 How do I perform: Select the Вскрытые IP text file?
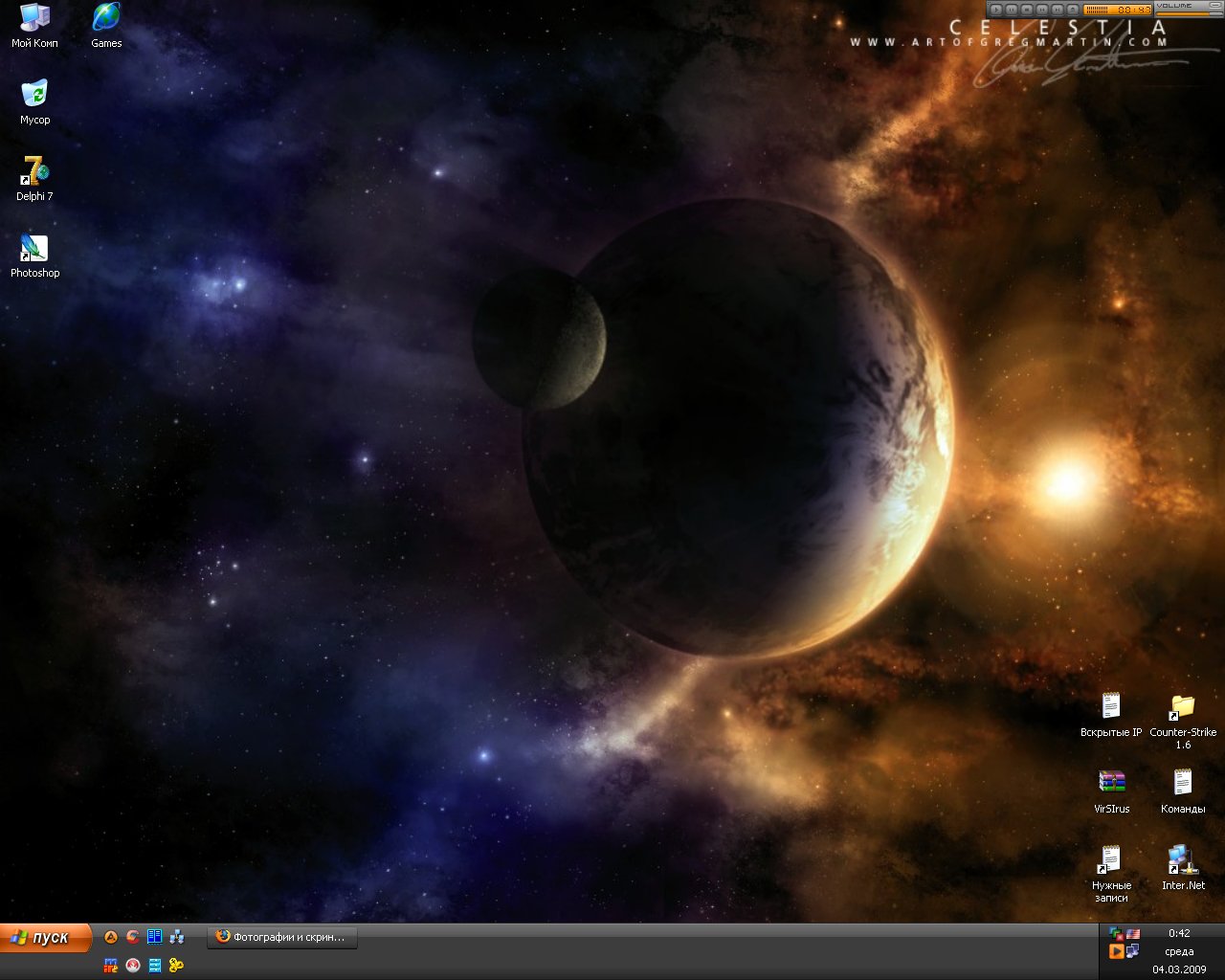[x=1111, y=708]
